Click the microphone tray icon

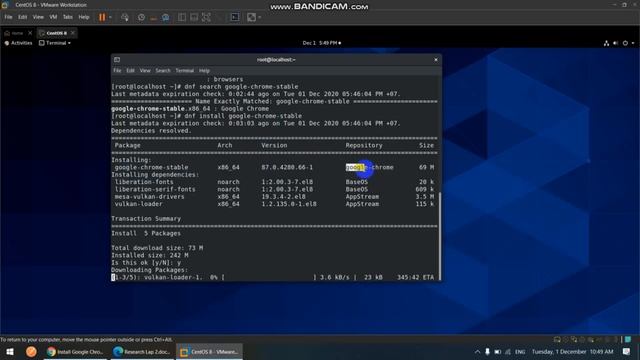coord(487,351)
